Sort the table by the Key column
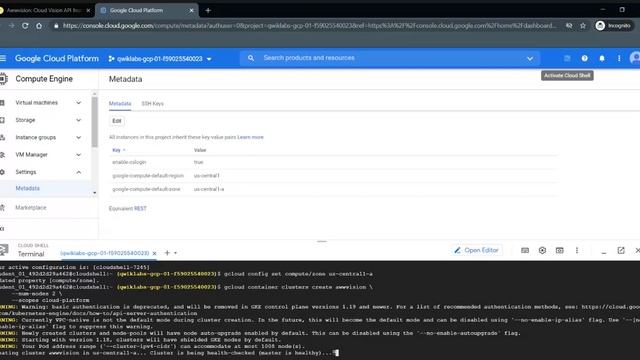Viewport: 640px width, 360px height. pyautogui.click(x=118, y=150)
